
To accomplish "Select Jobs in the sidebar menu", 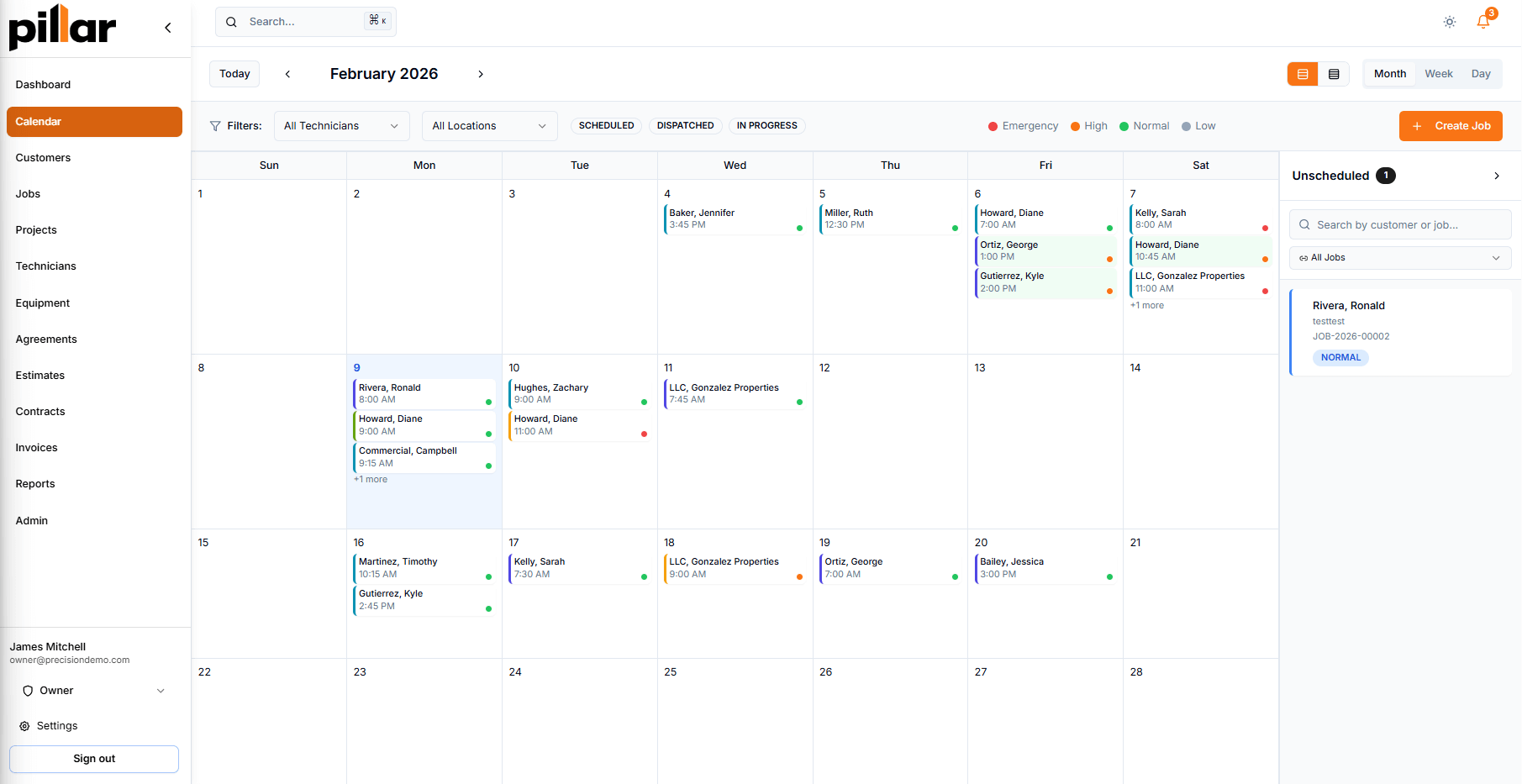I will [x=28, y=193].
